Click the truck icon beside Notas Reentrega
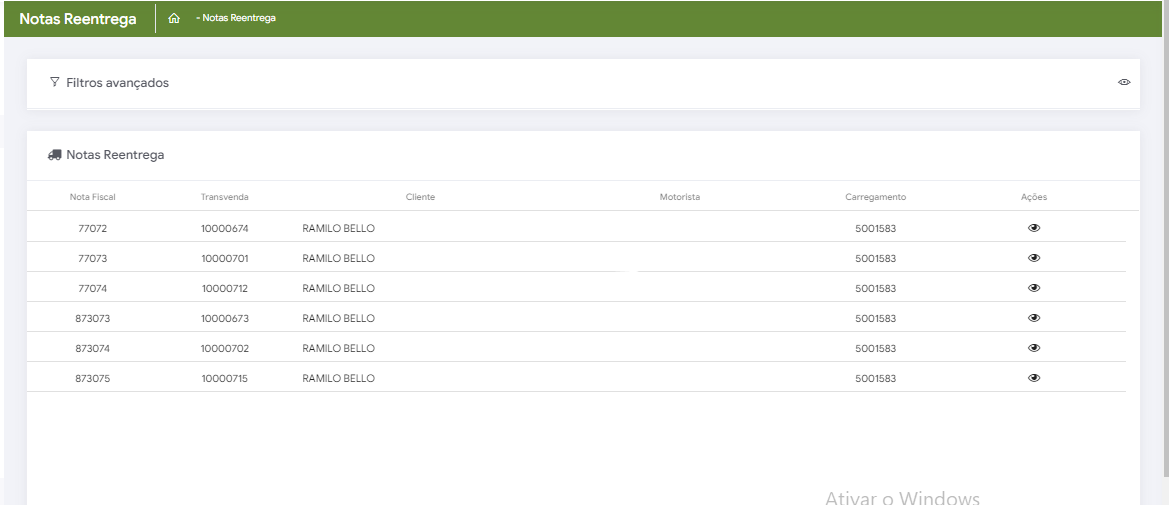The image size is (1169, 505). [54, 156]
